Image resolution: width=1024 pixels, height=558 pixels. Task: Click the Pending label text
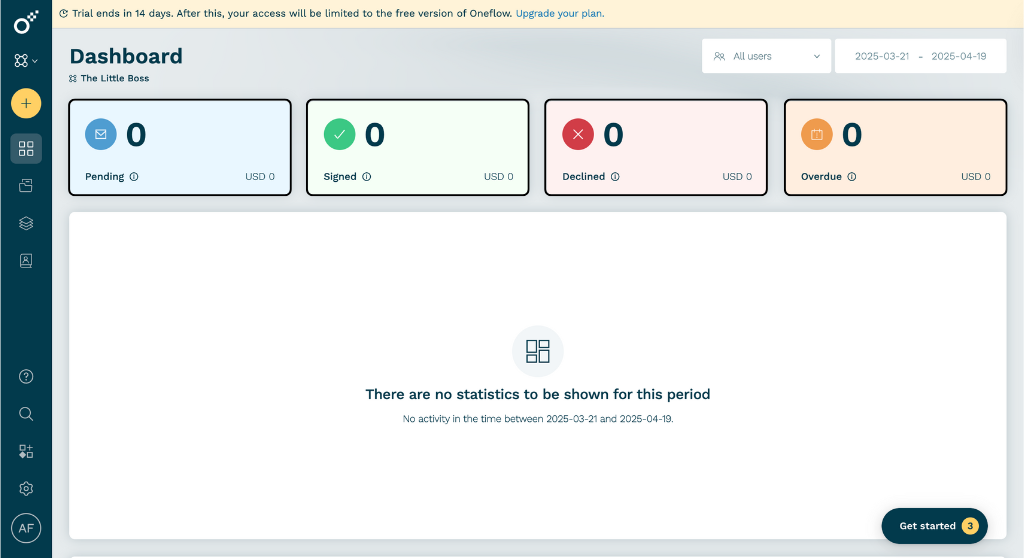(x=104, y=176)
